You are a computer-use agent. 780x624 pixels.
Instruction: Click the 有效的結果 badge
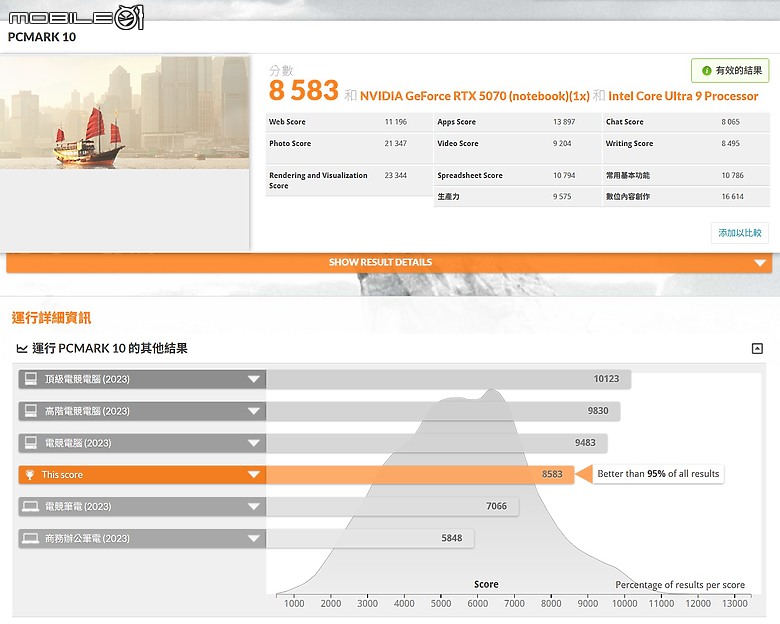point(730,71)
